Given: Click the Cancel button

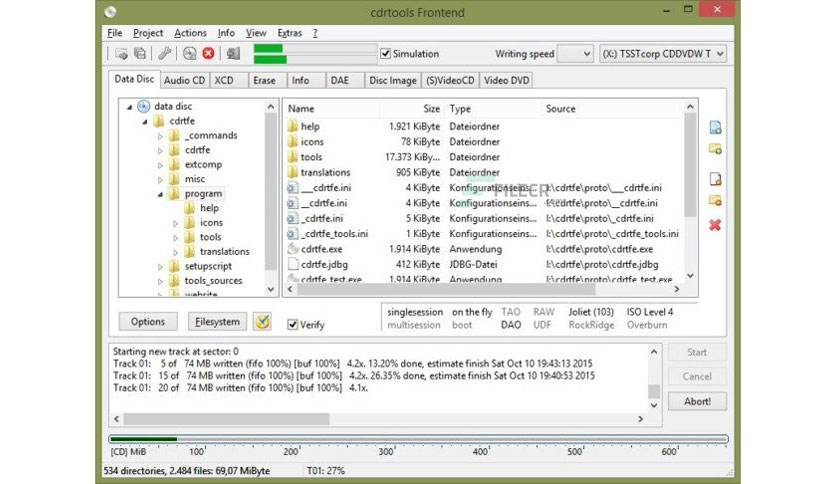Looking at the screenshot, I should coord(697,376).
